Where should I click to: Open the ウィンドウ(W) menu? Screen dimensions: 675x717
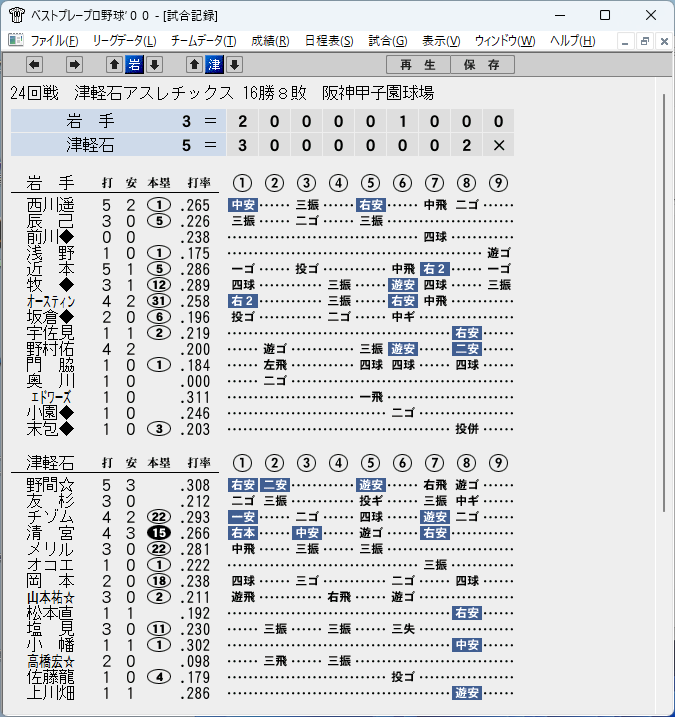pos(505,41)
